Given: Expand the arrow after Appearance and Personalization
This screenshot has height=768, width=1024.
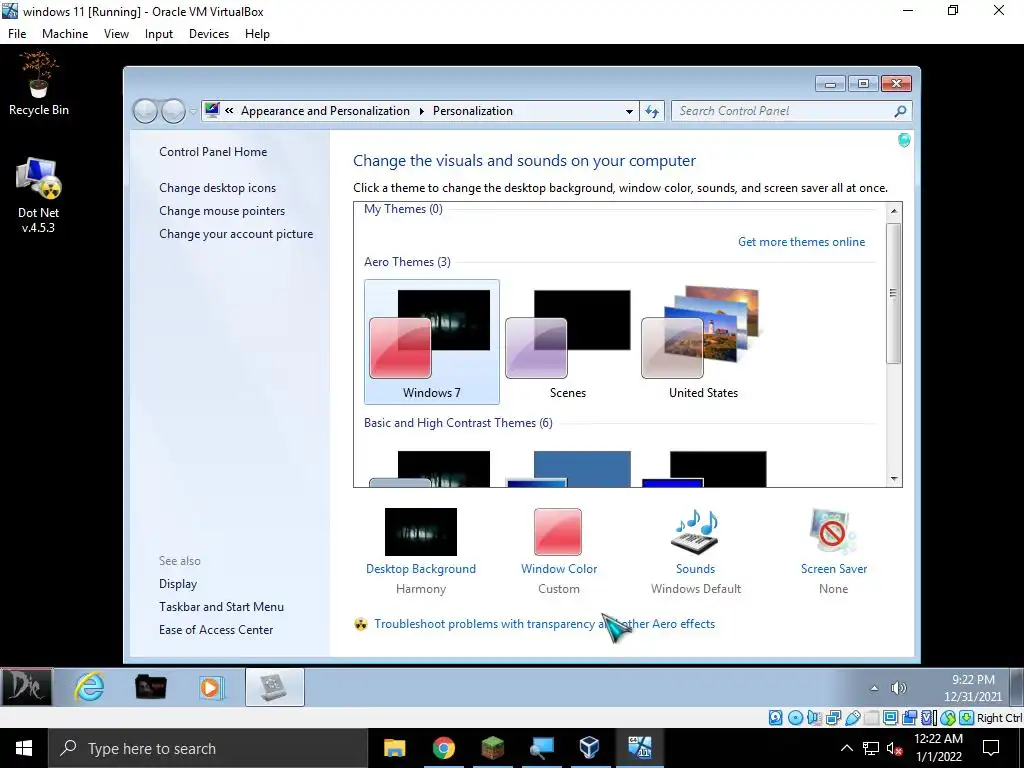Looking at the screenshot, I should point(421,111).
